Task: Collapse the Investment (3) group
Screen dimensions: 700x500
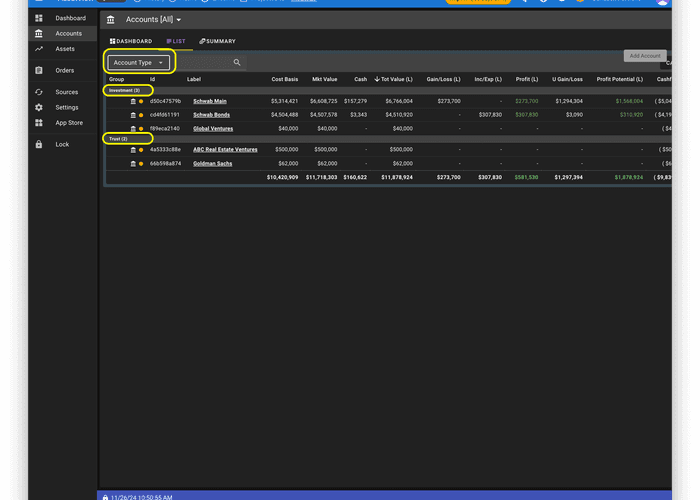Action: click(124, 90)
